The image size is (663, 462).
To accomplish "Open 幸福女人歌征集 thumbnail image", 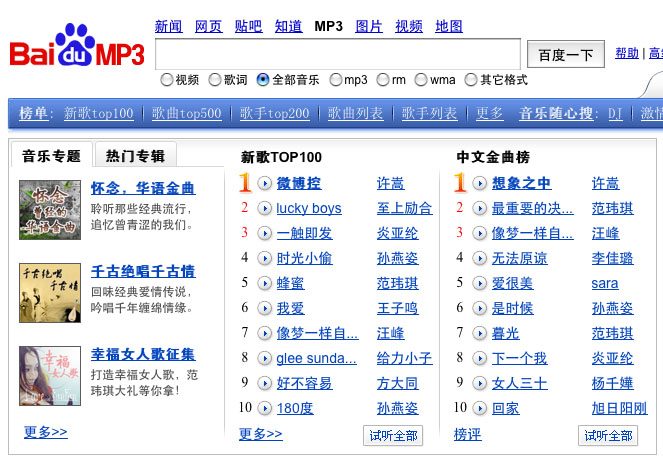I will [x=50, y=376].
